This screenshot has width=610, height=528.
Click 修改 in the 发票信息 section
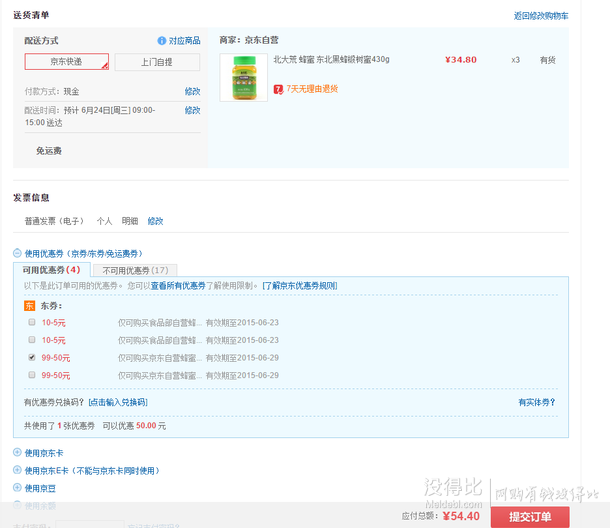tap(155, 221)
